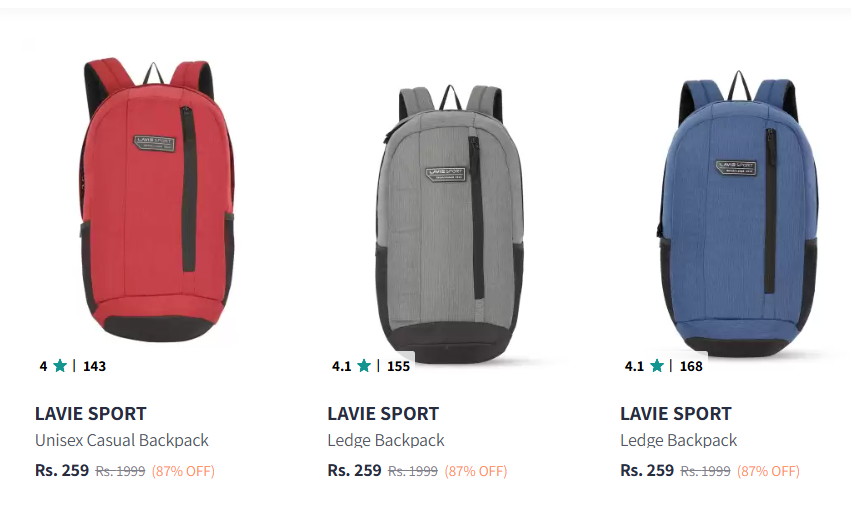
Task: Click the 87% OFF label on blue backpack
Action: (769, 471)
